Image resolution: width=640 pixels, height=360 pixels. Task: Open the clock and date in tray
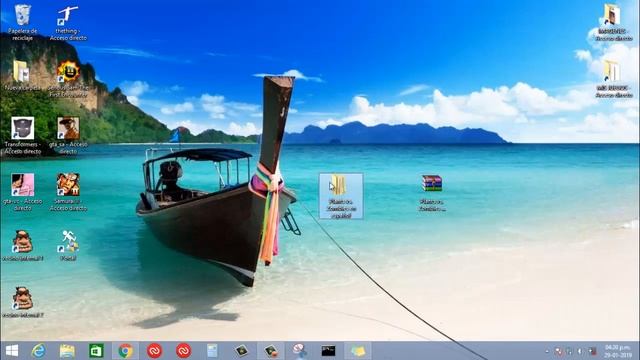(617, 351)
